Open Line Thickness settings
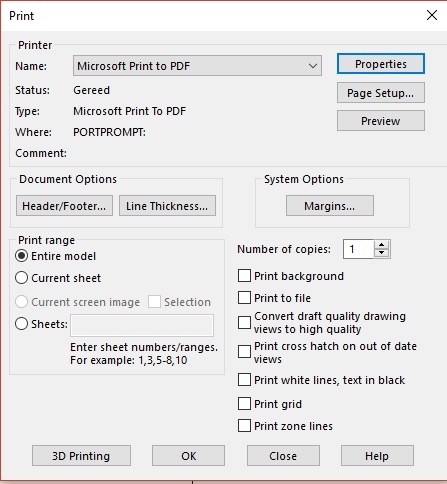This screenshot has height=484, width=447. [167, 206]
